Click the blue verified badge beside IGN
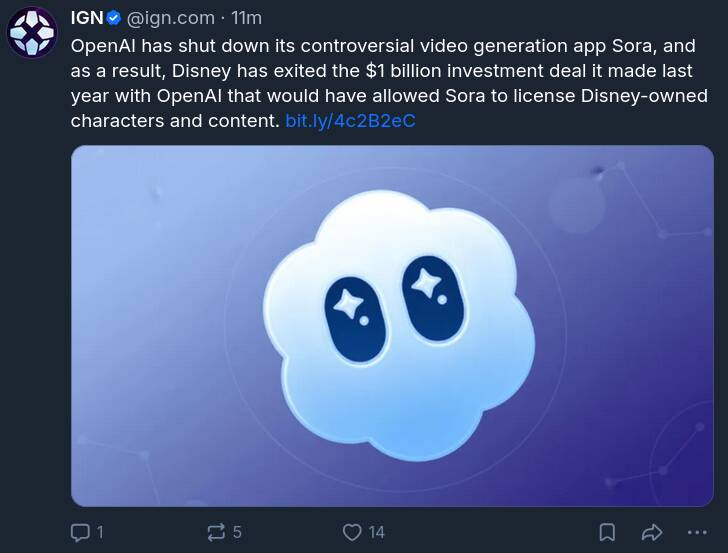This screenshot has height=553, width=728. point(115,18)
